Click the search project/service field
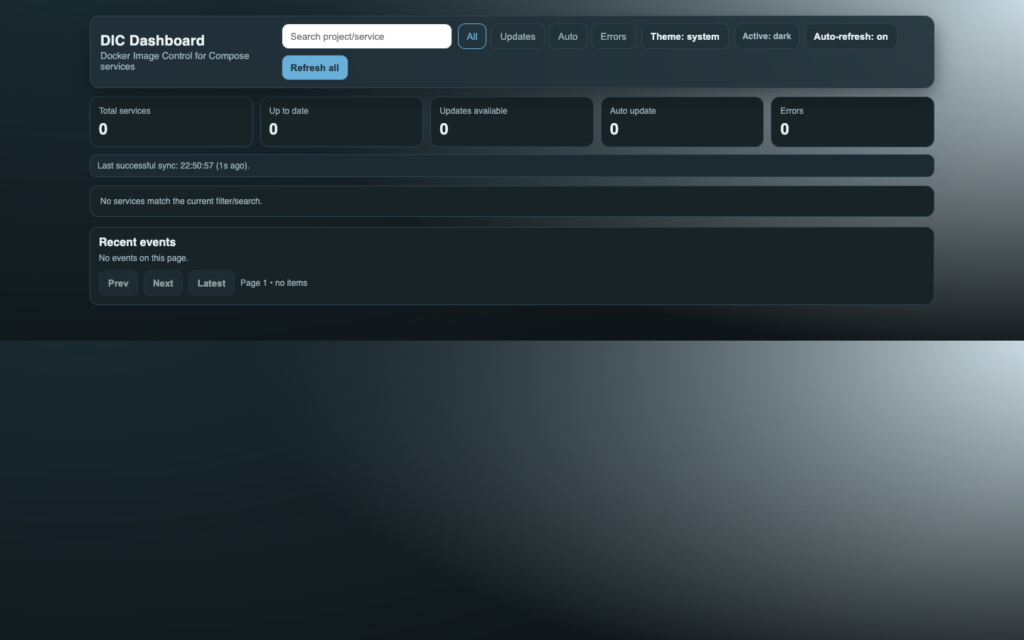The image size is (1024, 640). [366, 36]
